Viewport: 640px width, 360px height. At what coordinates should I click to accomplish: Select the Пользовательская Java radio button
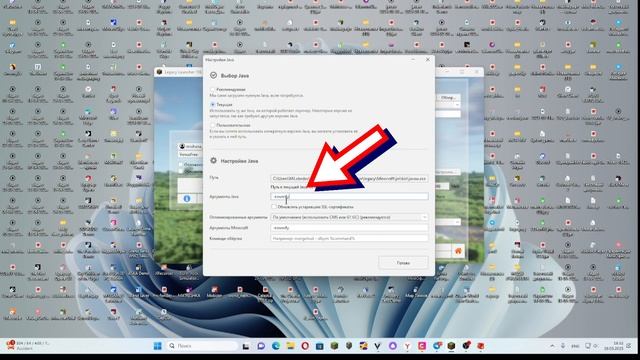point(212,125)
